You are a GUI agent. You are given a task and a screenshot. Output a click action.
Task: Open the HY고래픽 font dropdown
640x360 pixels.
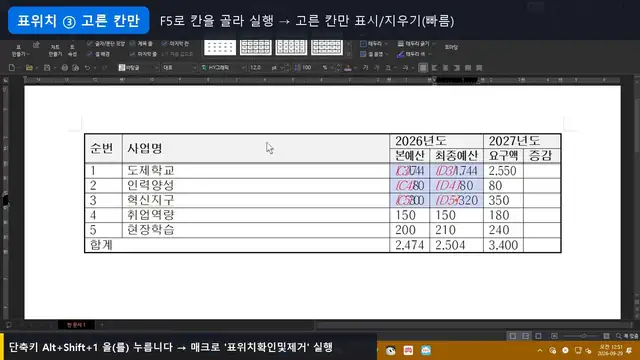pos(223,68)
